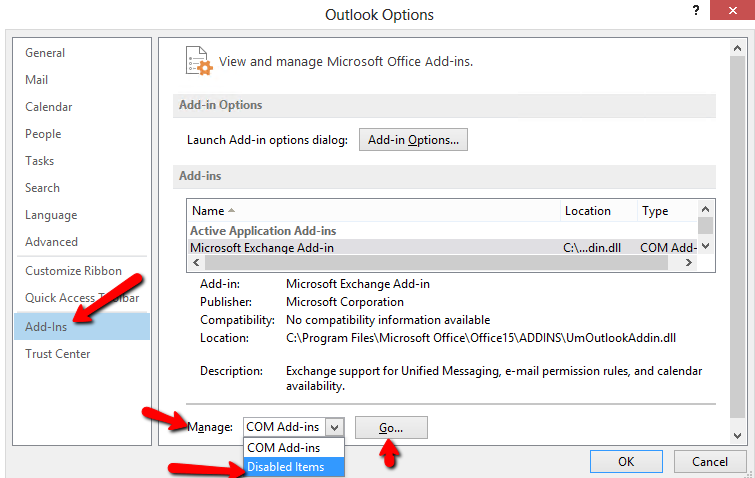Screen dimensions: 755x478
Task: Click the main panel scroll up arrow
Action: [x=737, y=48]
